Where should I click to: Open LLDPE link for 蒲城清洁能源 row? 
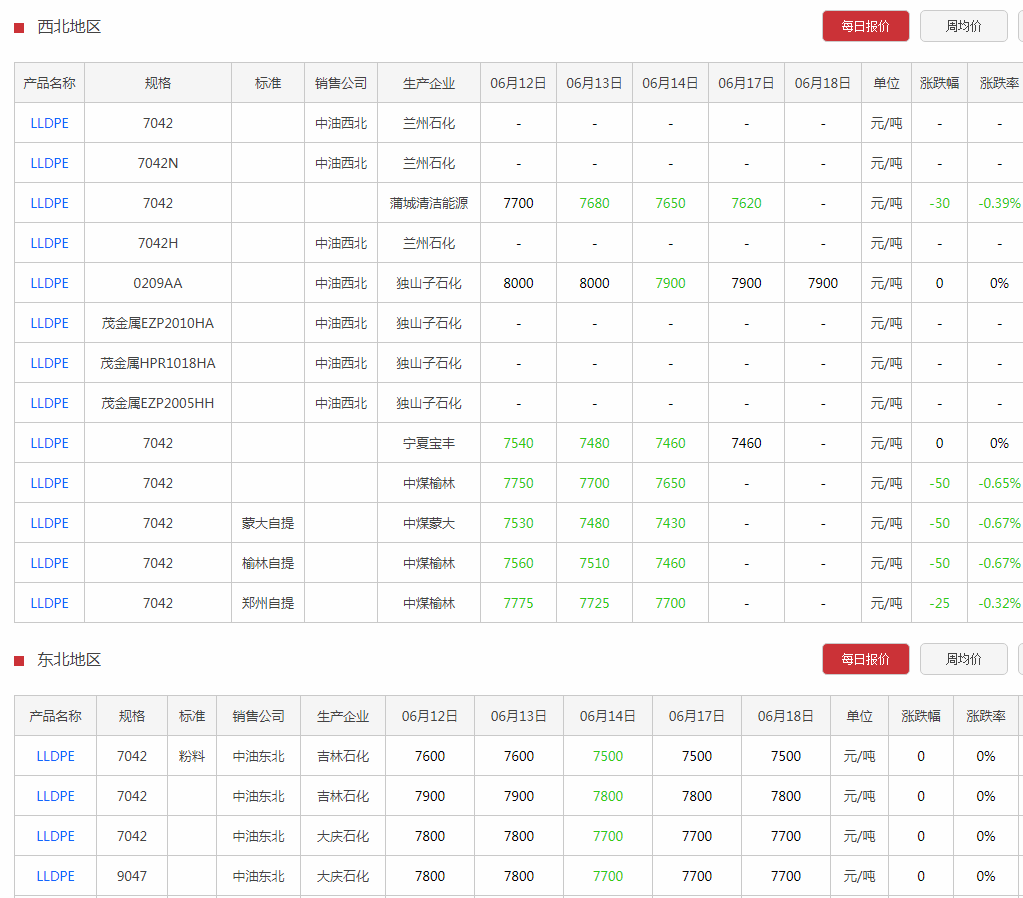pyautogui.click(x=50, y=203)
